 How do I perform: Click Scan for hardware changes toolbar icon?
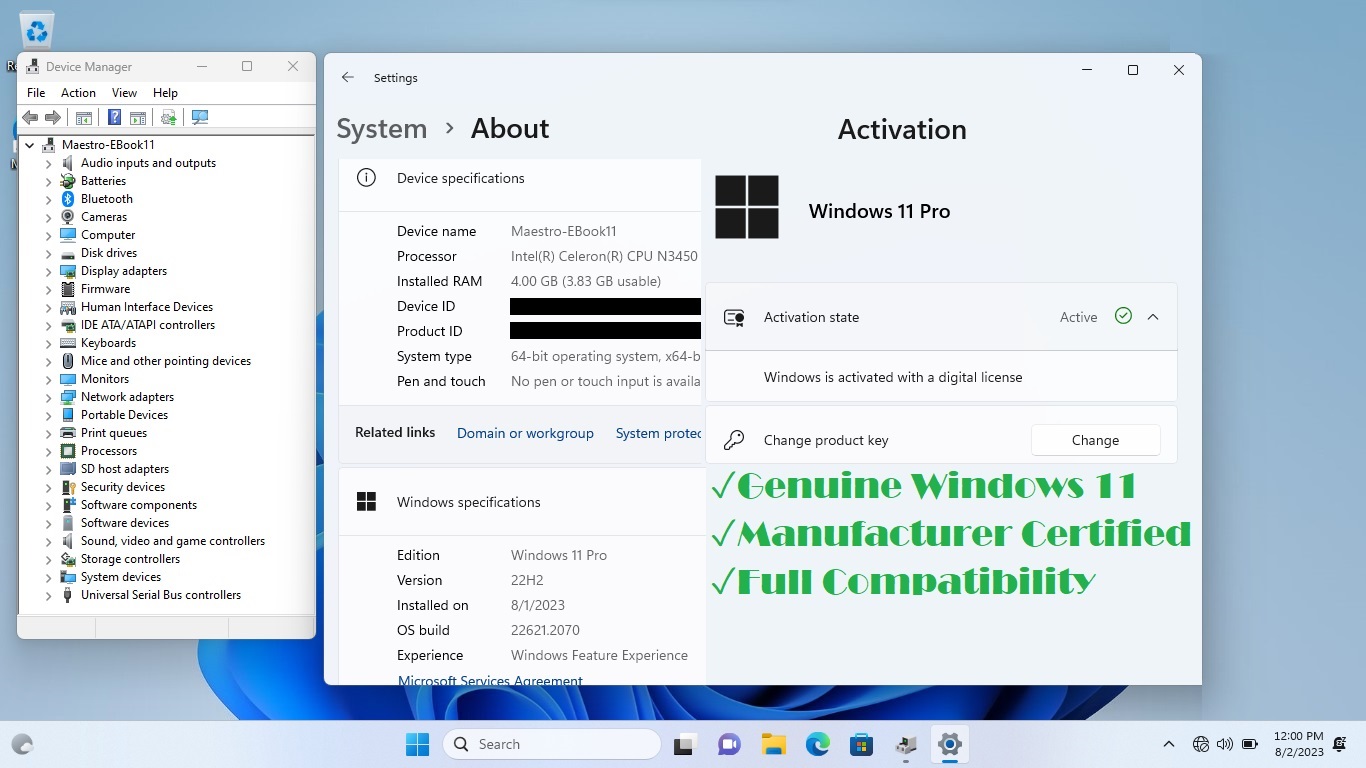200,118
